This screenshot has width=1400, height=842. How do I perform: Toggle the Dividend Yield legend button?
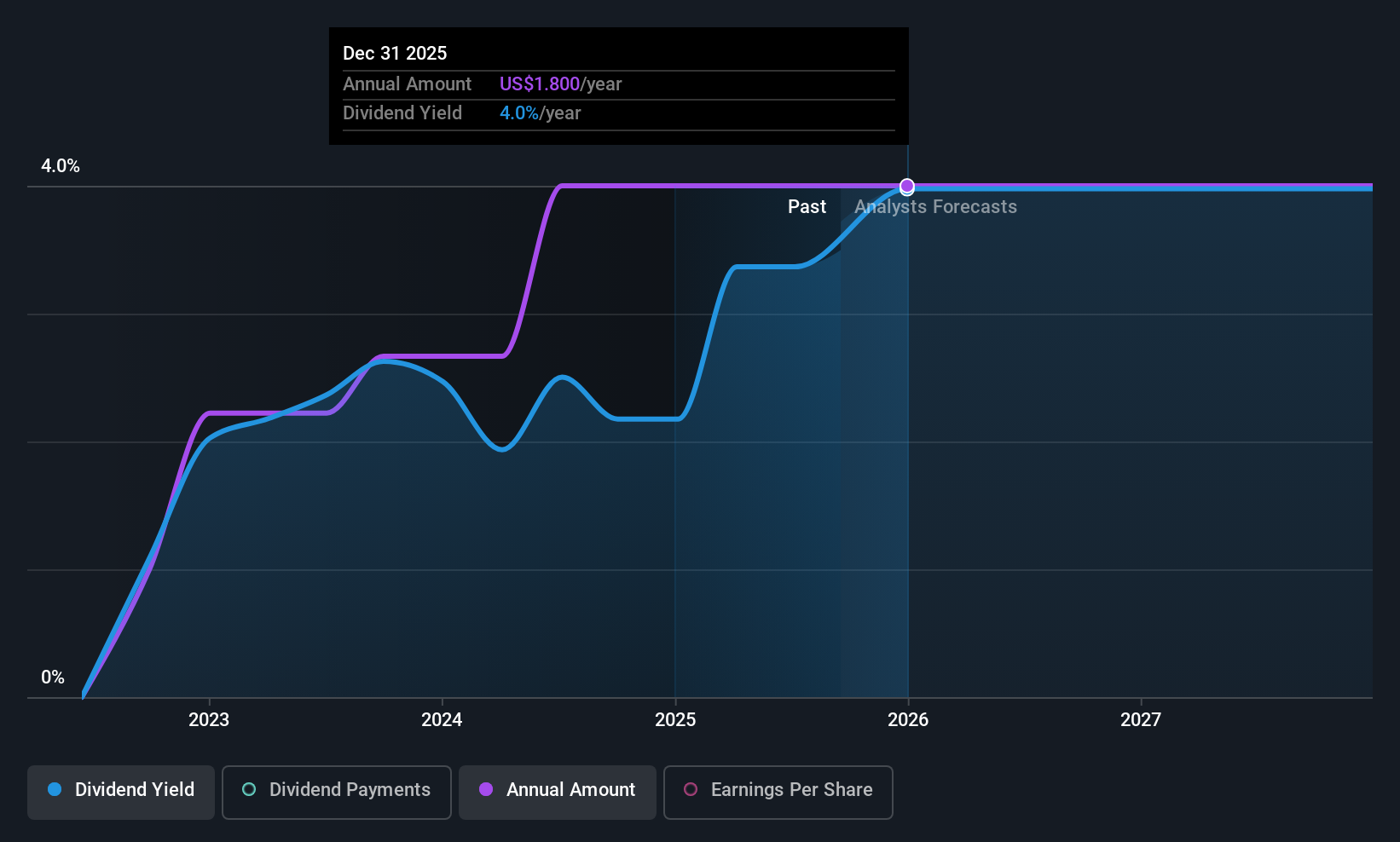pos(121,792)
